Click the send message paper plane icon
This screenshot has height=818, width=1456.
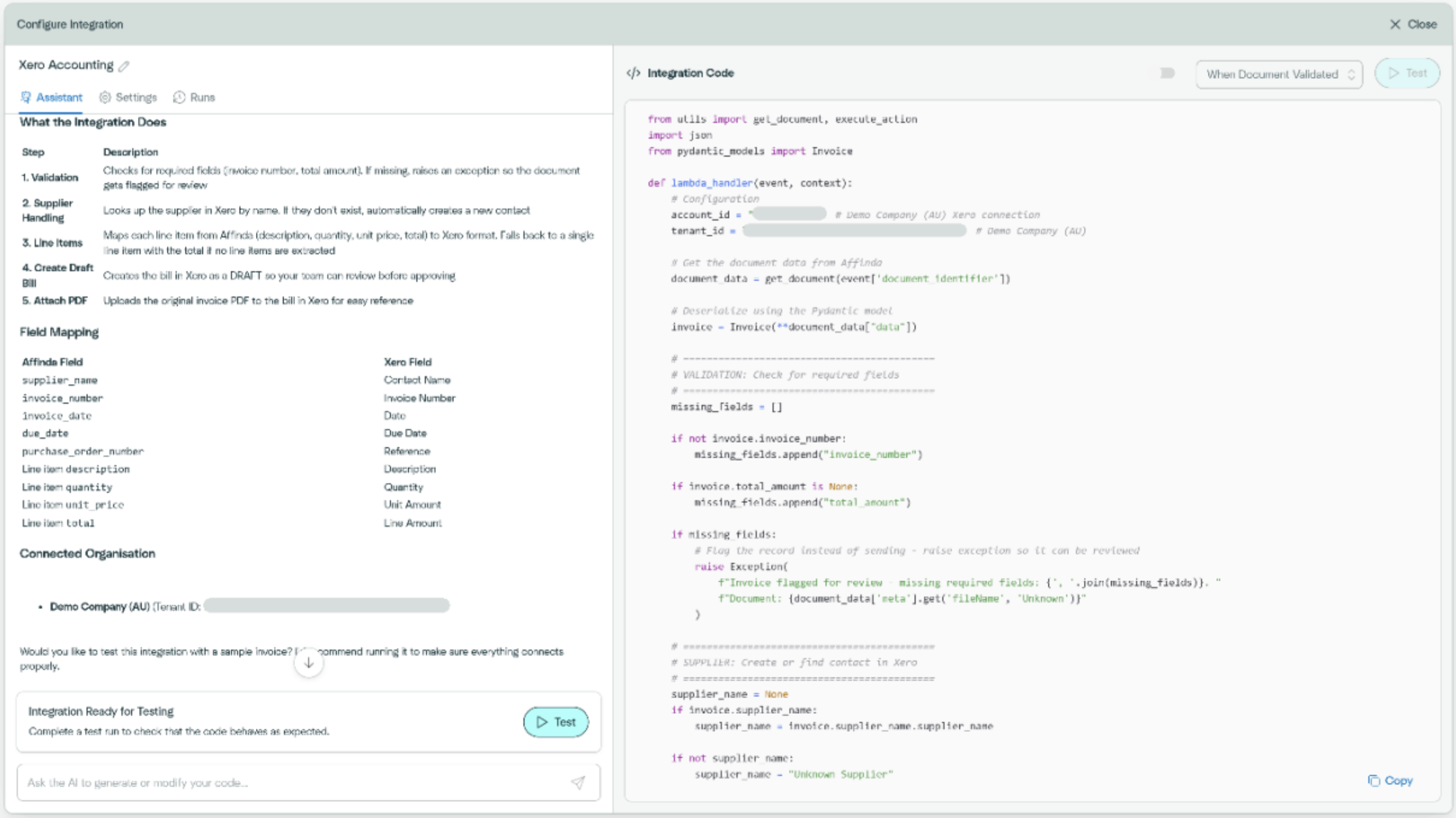[577, 782]
